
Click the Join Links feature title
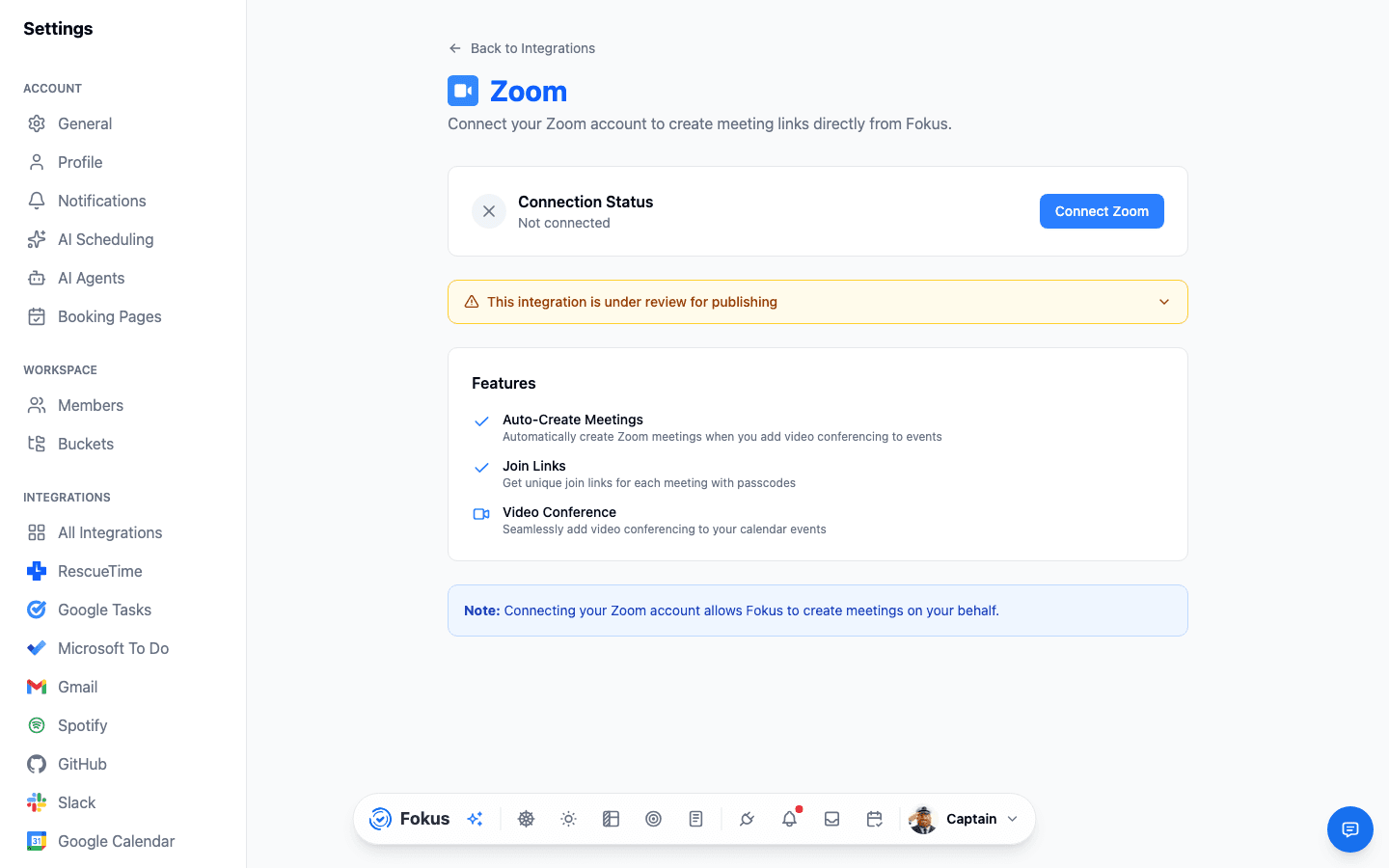534,466
